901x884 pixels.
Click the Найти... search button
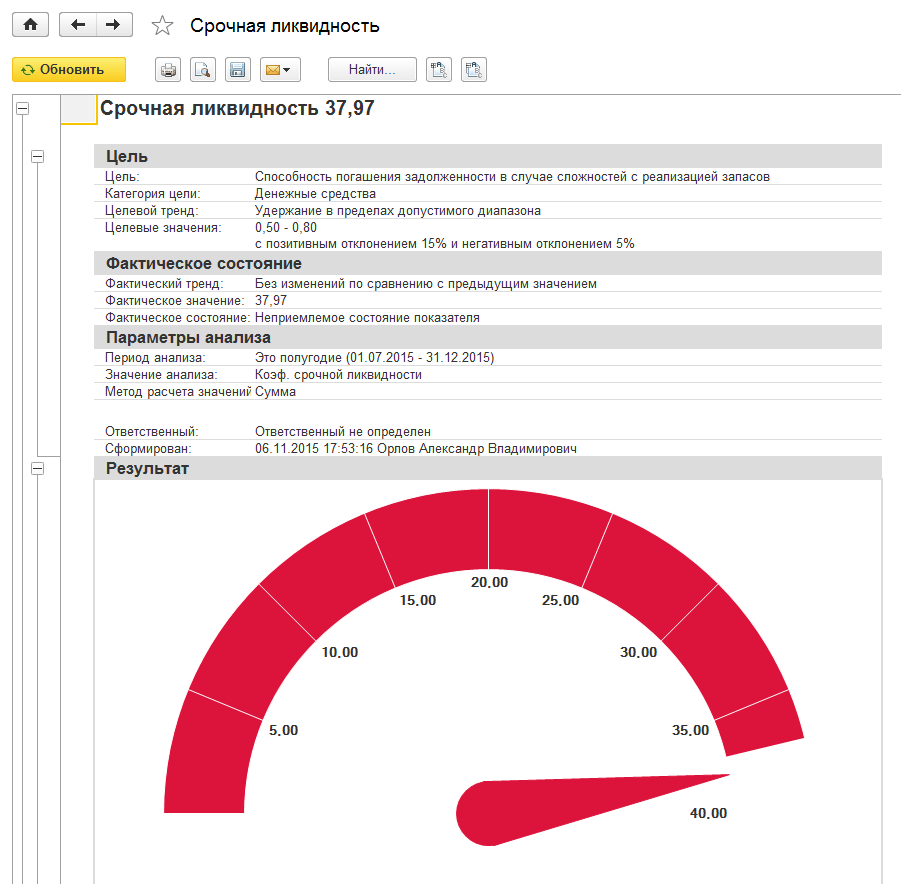pyautogui.click(x=372, y=70)
